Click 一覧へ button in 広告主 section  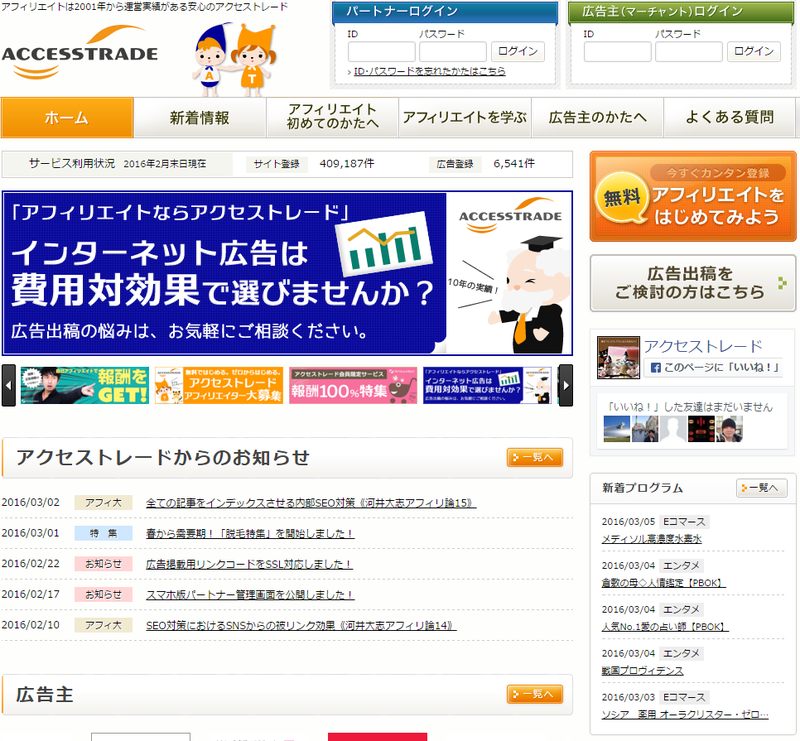click(535, 694)
